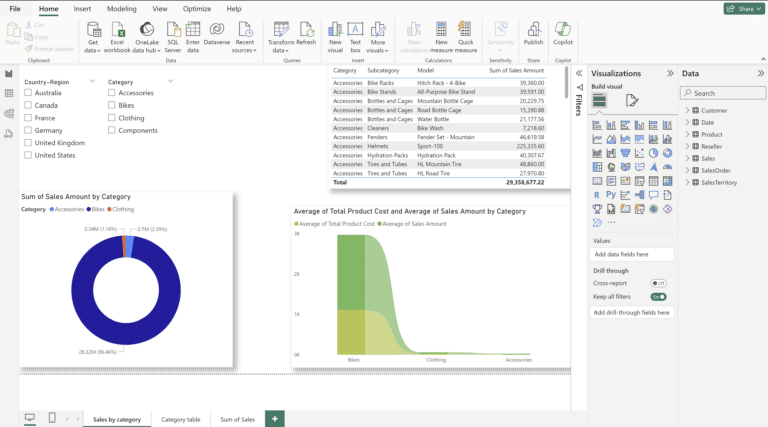Check the Accessories category checkbox
Viewport: 768px width, 427px height.
pyautogui.click(x=112, y=93)
